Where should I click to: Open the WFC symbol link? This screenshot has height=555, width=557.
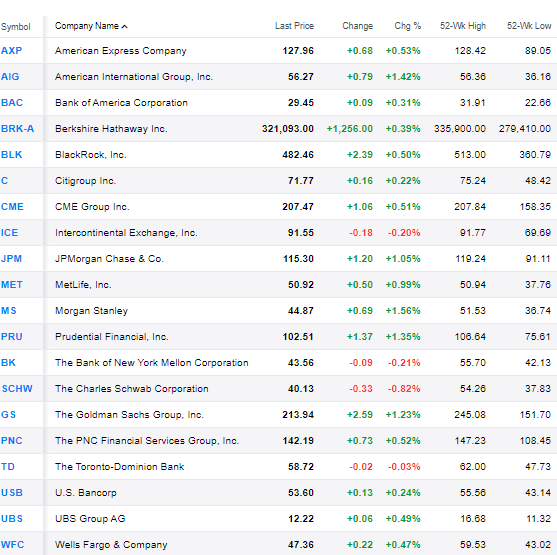pos(12,544)
